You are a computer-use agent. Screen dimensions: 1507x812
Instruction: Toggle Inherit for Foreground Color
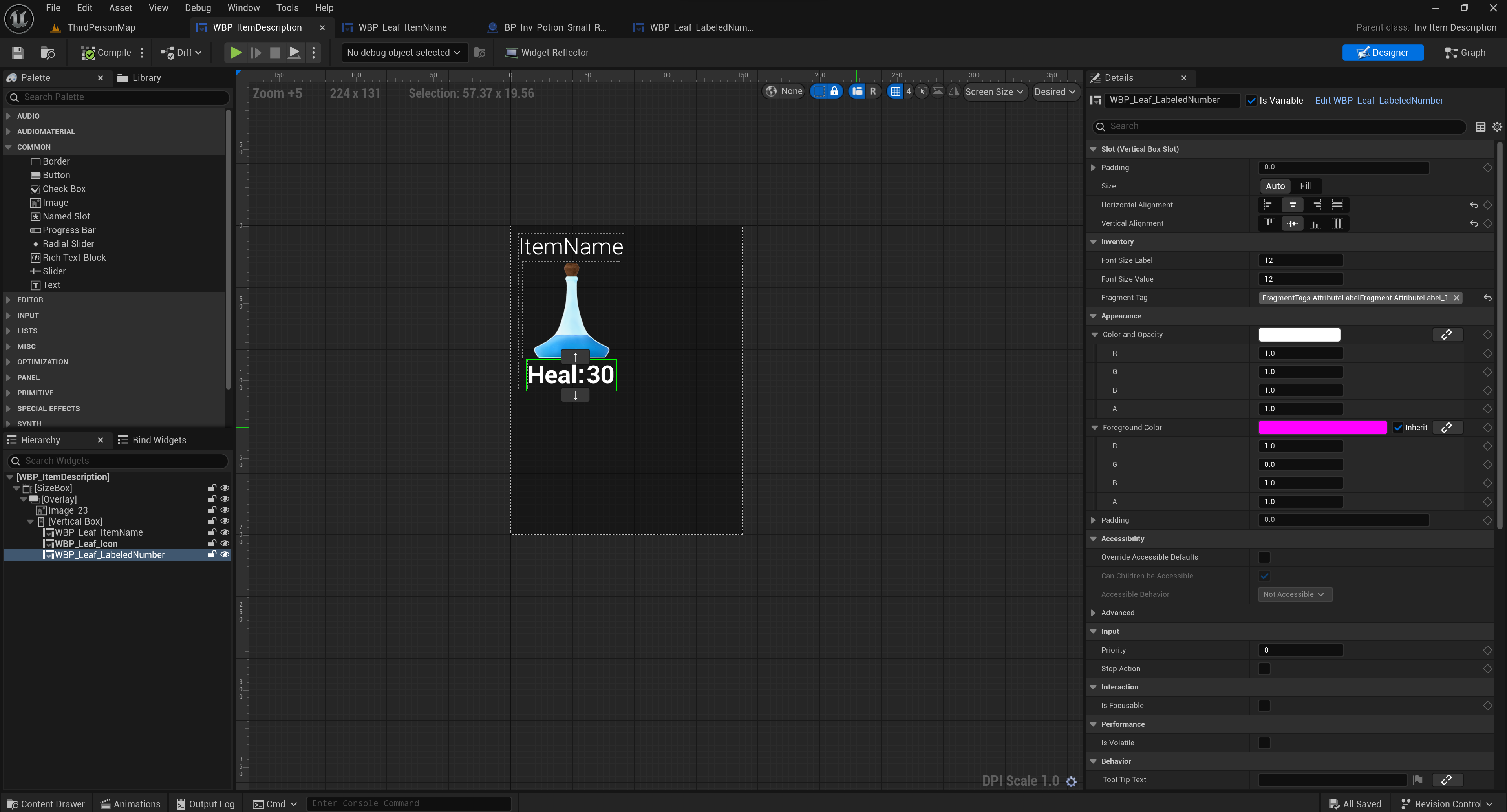coord(1398,428)
